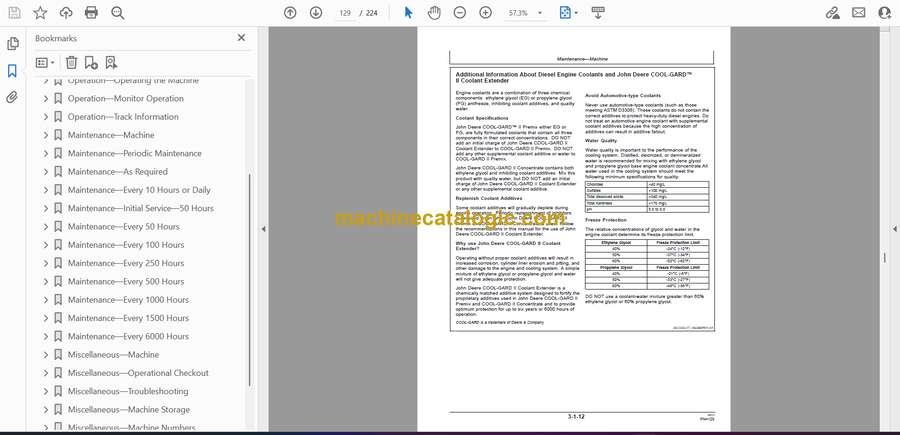Expand Maintenance—Every 10 Hours or Daily
The width and height of the screenshot is (900, 435).
[46, 190]
